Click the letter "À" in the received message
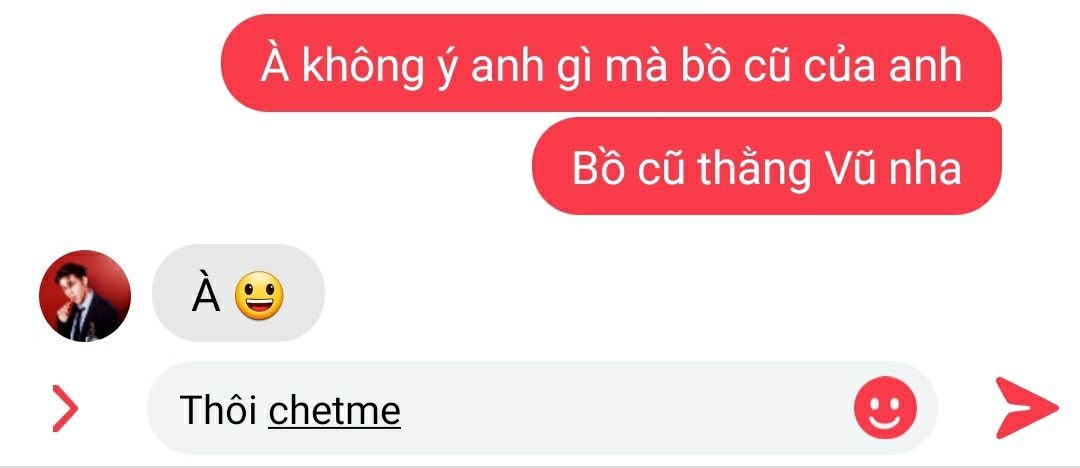This screenshot has width=1080, height=468. point(206,294)
